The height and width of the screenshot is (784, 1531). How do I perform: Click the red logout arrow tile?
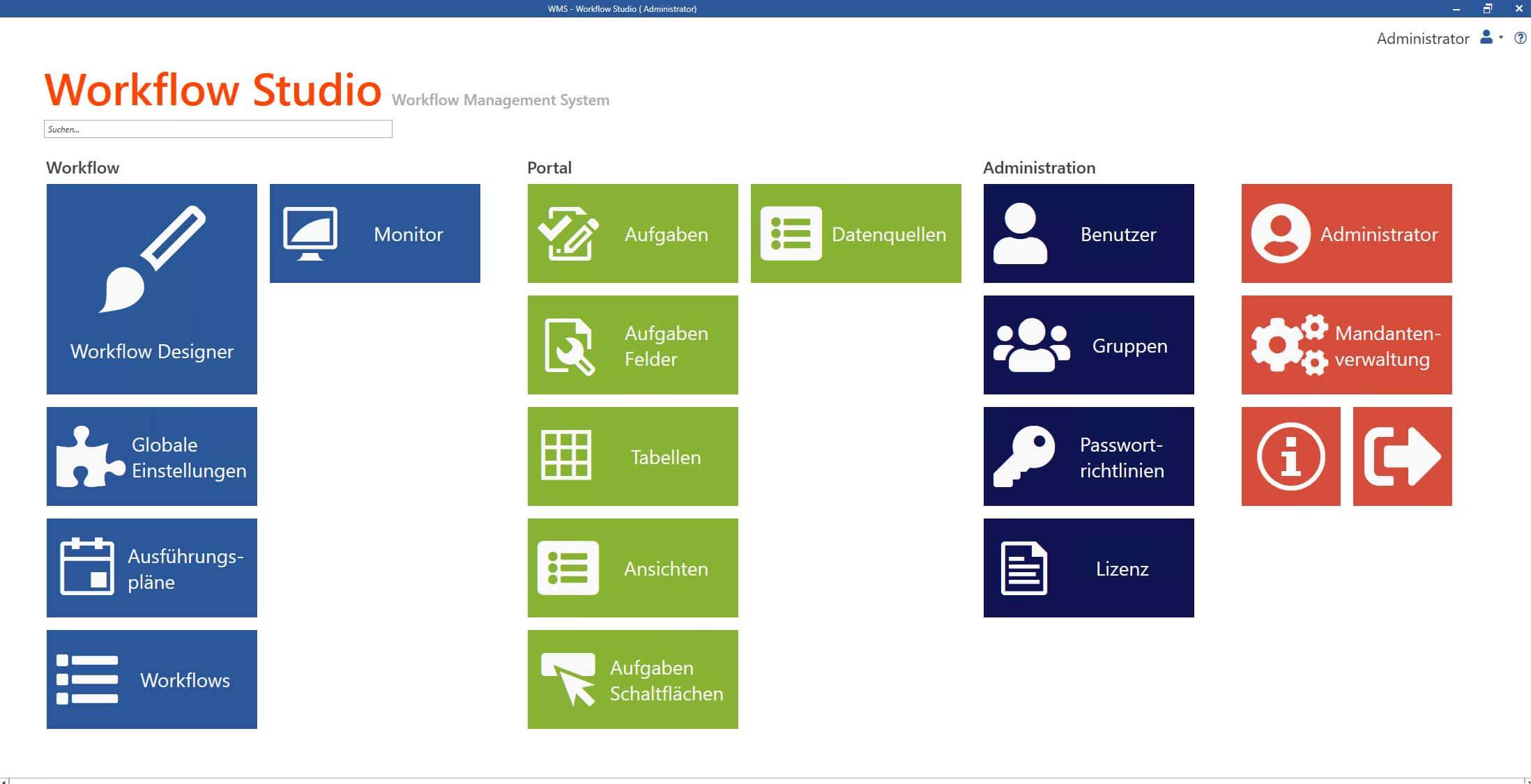pyautogui.click(x=1402, y=456)
